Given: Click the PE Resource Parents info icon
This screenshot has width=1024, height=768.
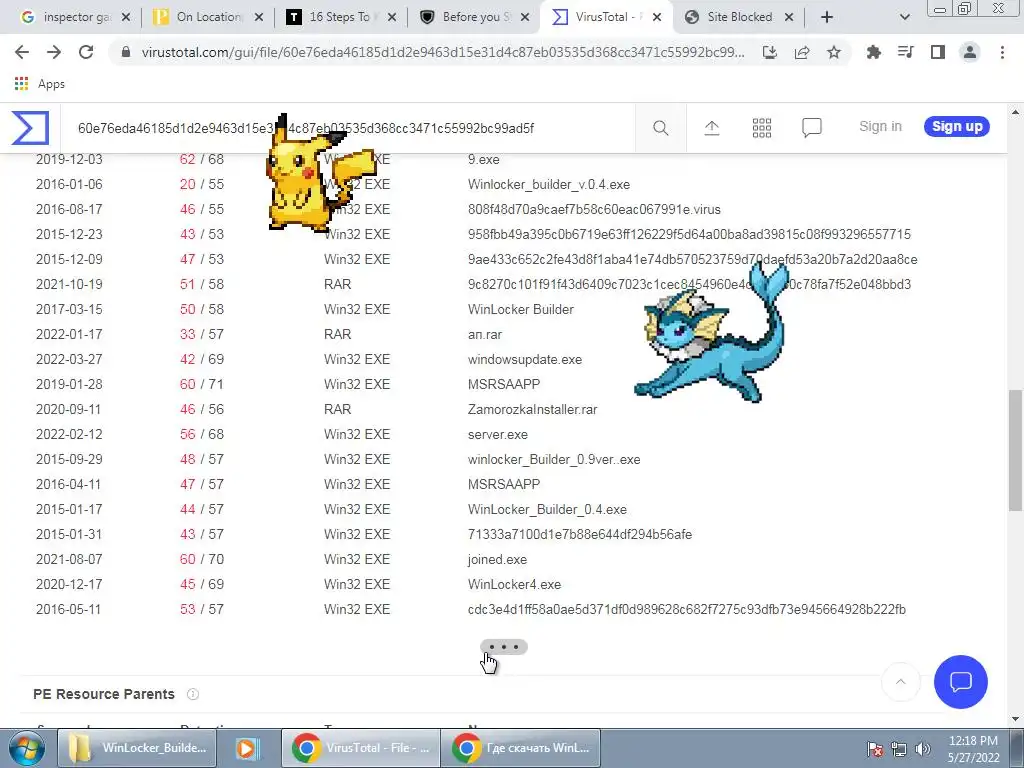Looking at the screenshot, I should (193, 694).
